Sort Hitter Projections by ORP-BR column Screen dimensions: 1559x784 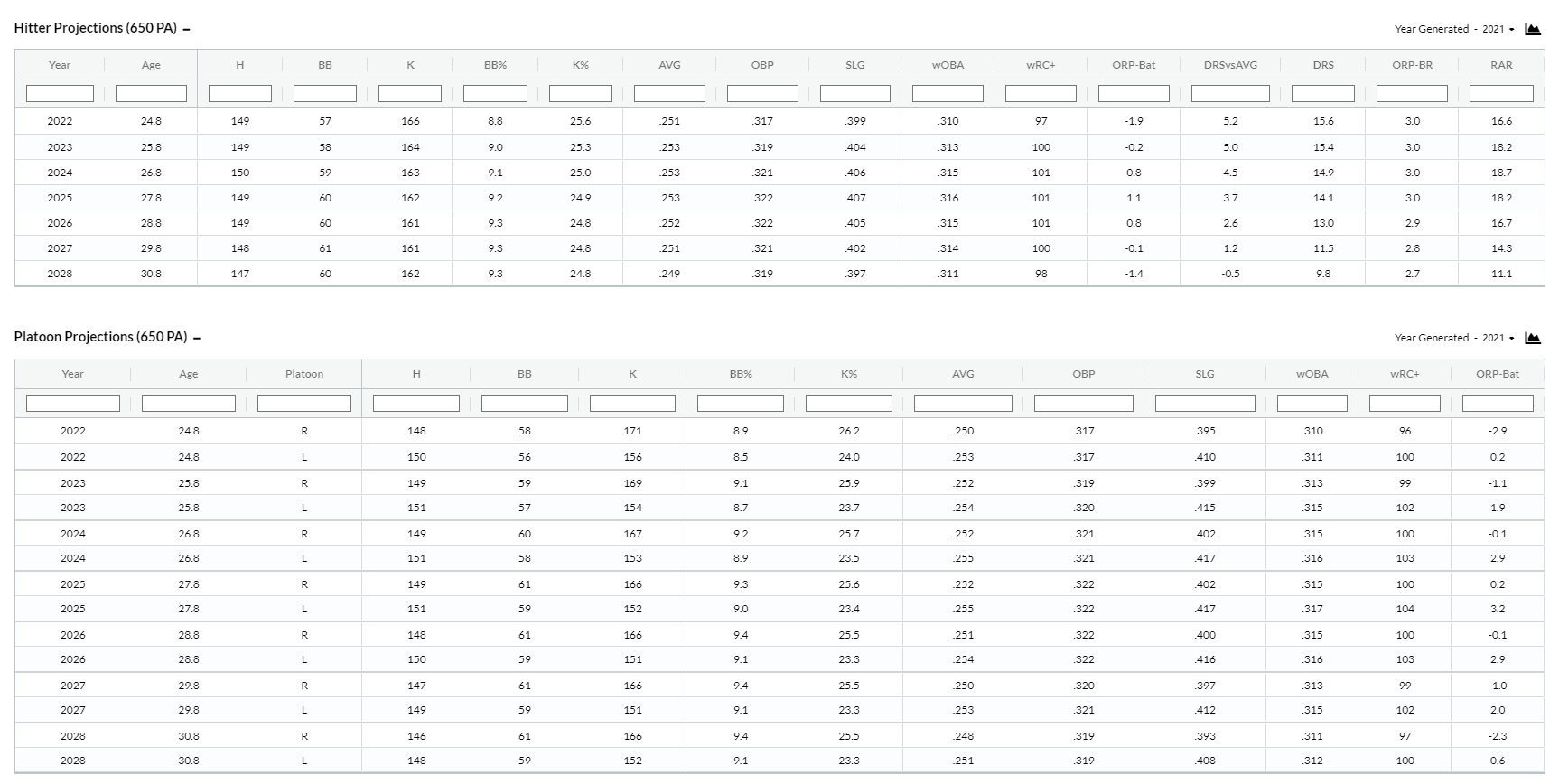pyautogui.click(x=1412, y=65)
